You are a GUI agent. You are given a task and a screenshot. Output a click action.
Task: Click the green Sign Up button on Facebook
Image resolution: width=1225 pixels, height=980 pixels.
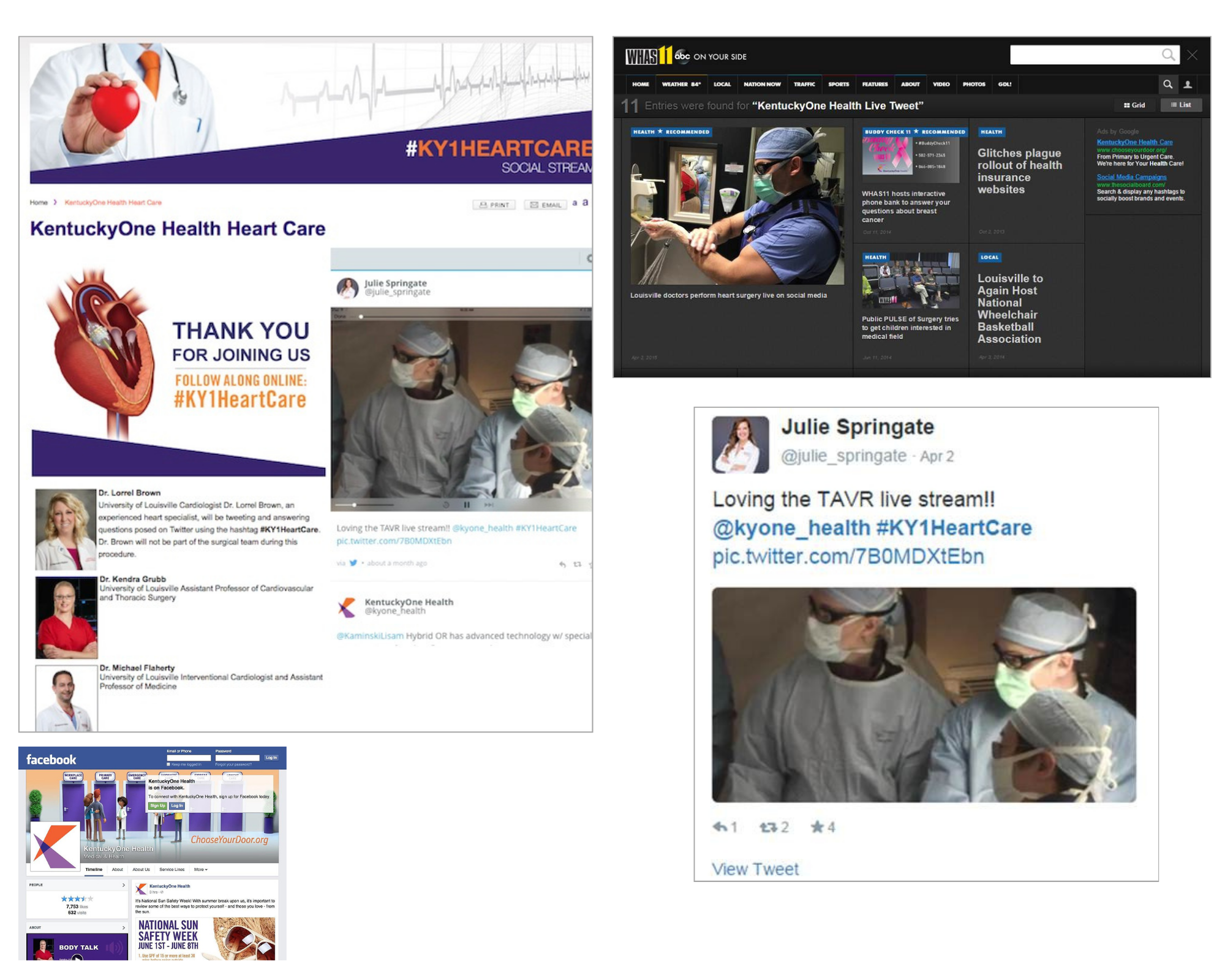(157, 806)
